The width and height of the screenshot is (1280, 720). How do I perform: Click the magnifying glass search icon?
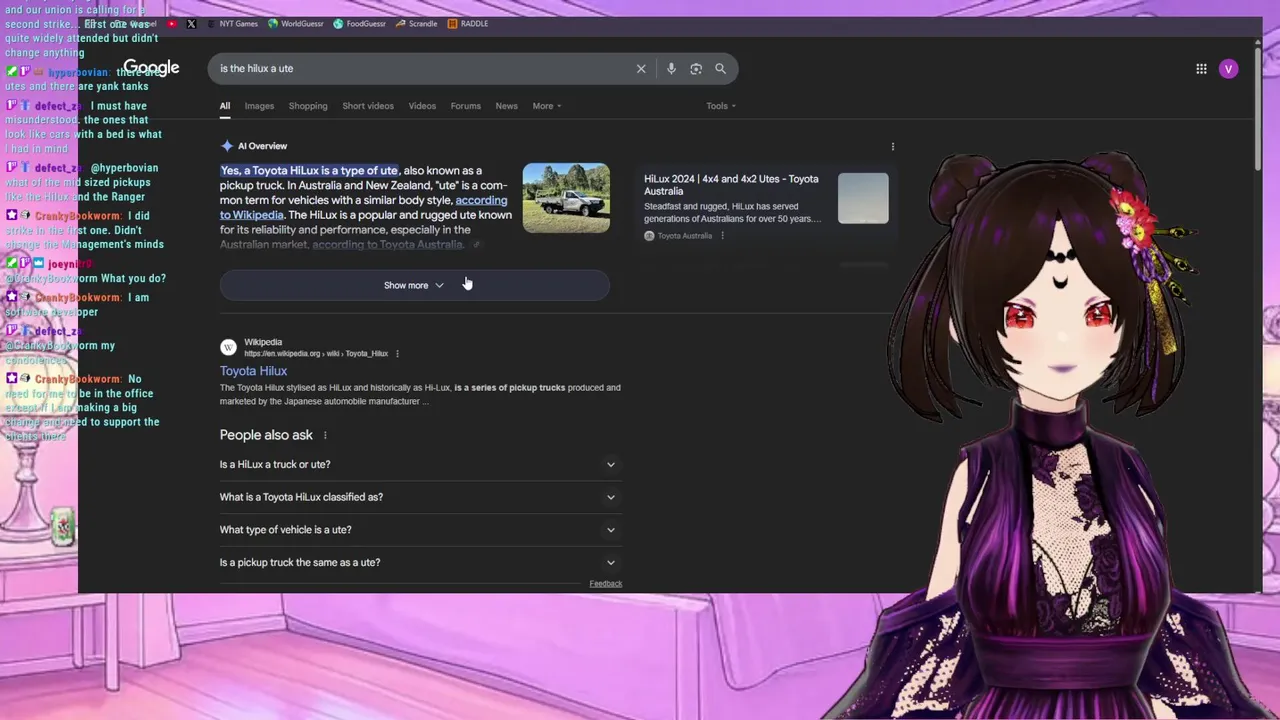coord(720,69)
